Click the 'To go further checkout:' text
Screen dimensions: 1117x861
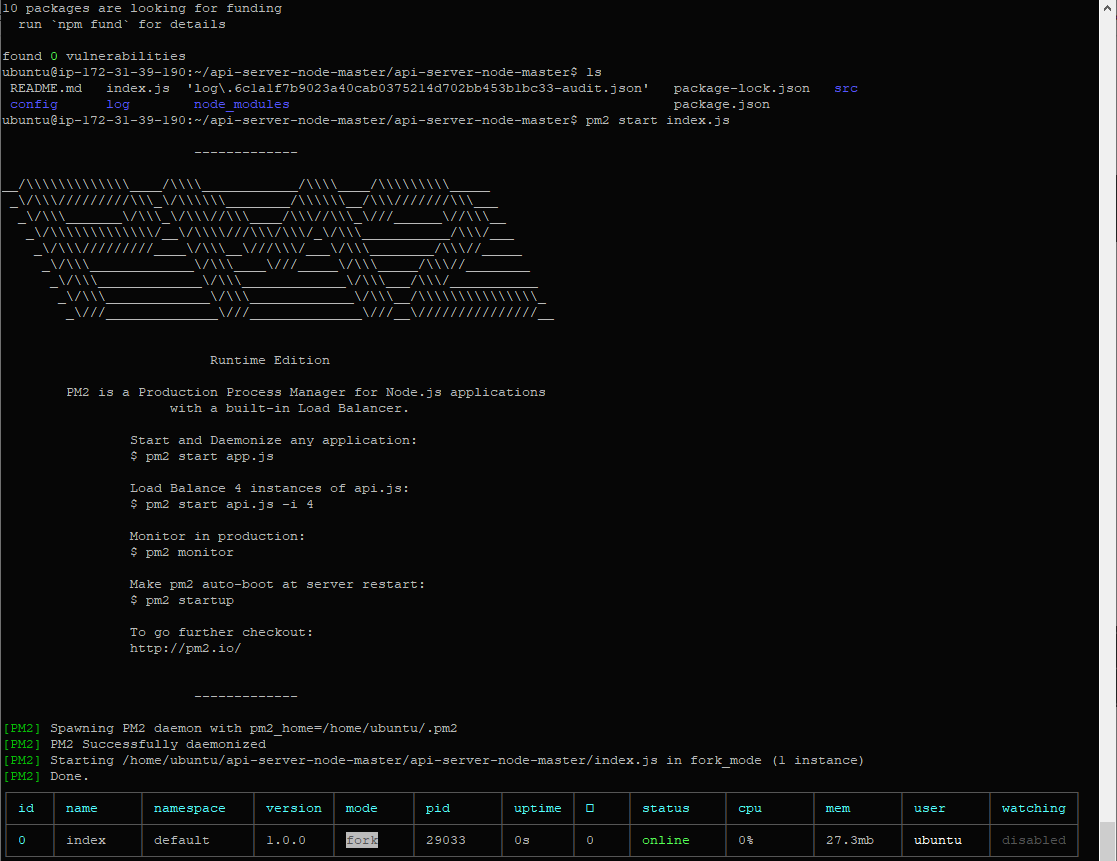(x=221, y=632)
